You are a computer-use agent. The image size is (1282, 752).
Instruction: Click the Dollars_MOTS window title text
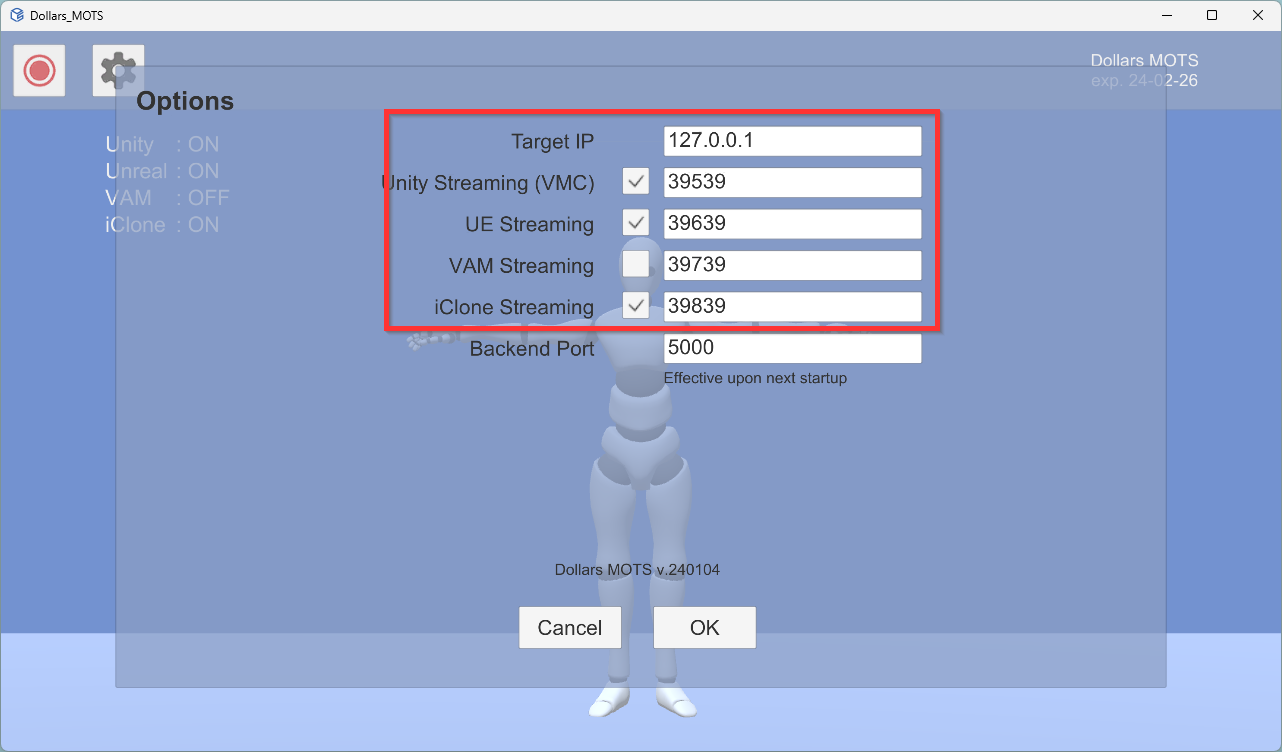pos(66,16)
